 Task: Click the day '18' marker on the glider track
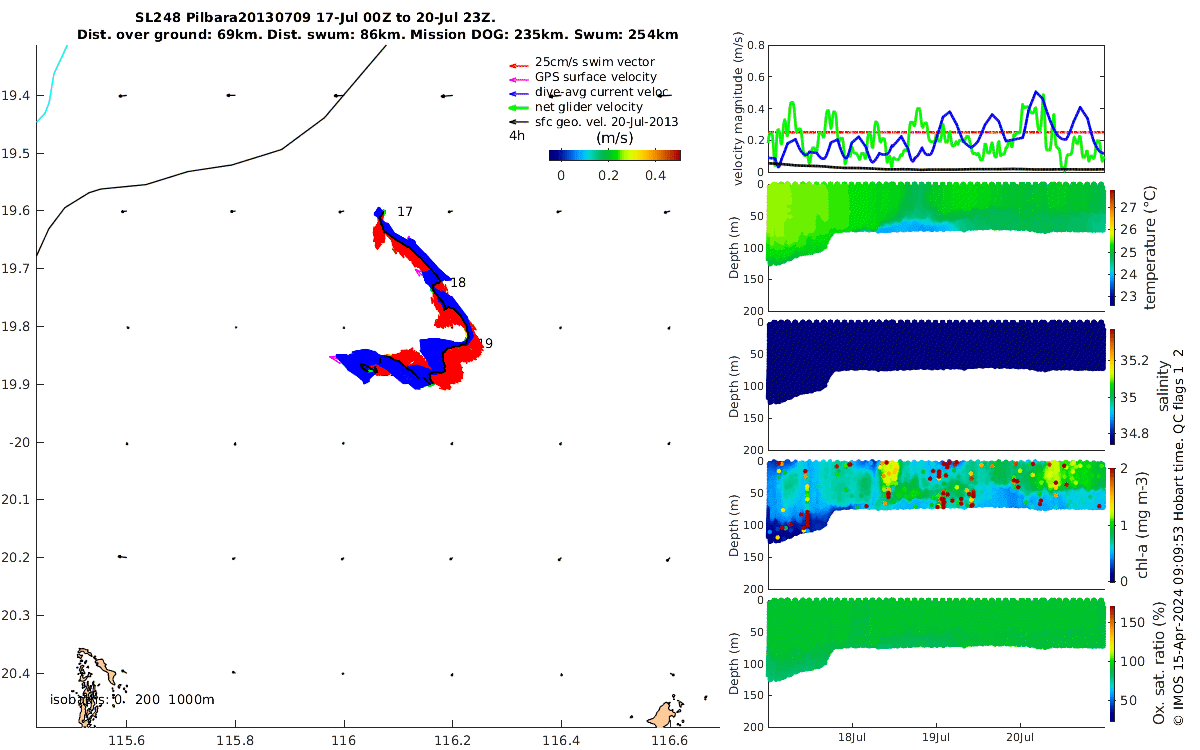tap(458, 283)
